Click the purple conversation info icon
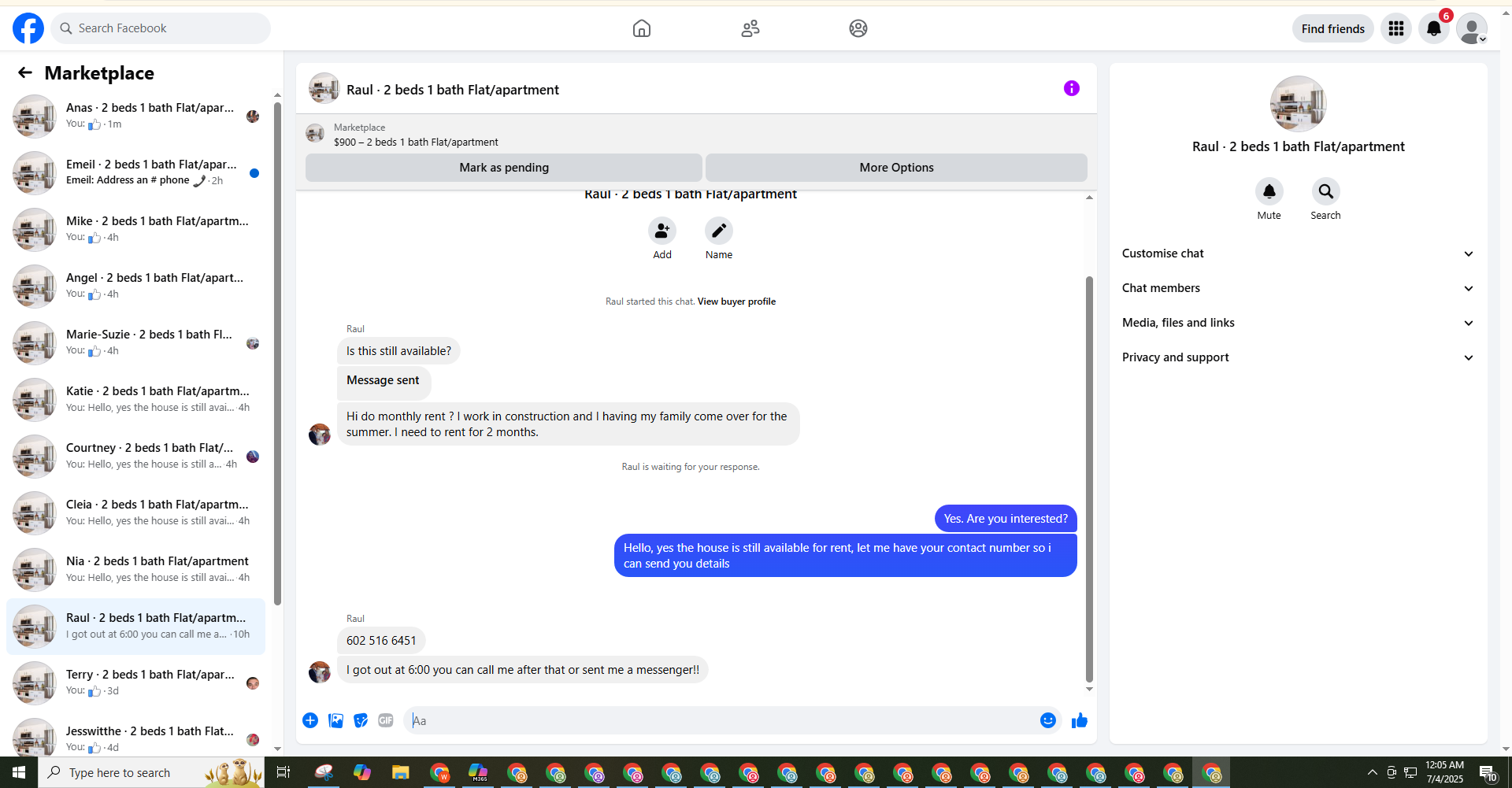The height and width of the screenshot is (788, 1512). [1072, 88]
